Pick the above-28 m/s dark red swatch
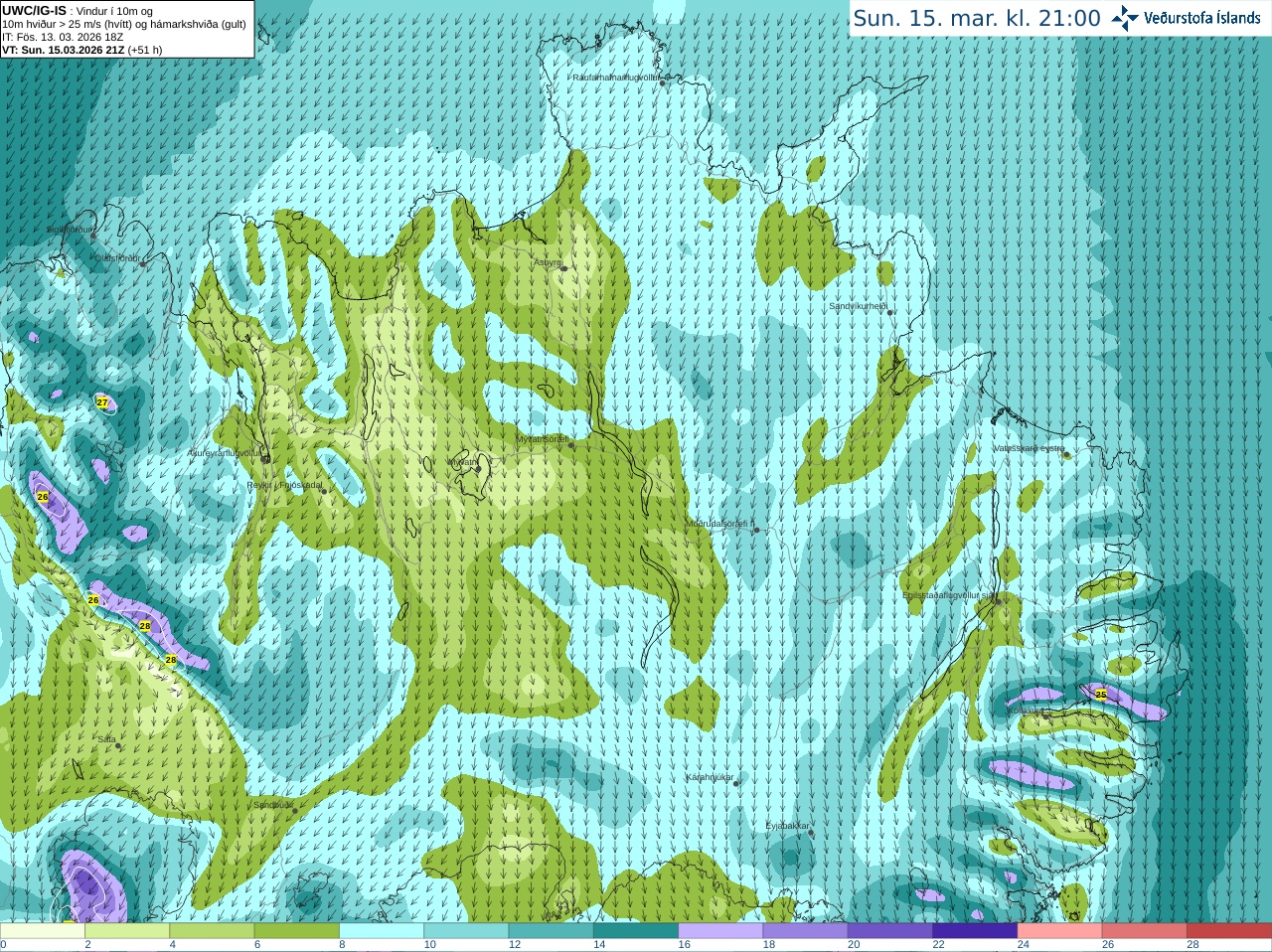Viewport: 1272px width, 952px height. coord(1229,931)
